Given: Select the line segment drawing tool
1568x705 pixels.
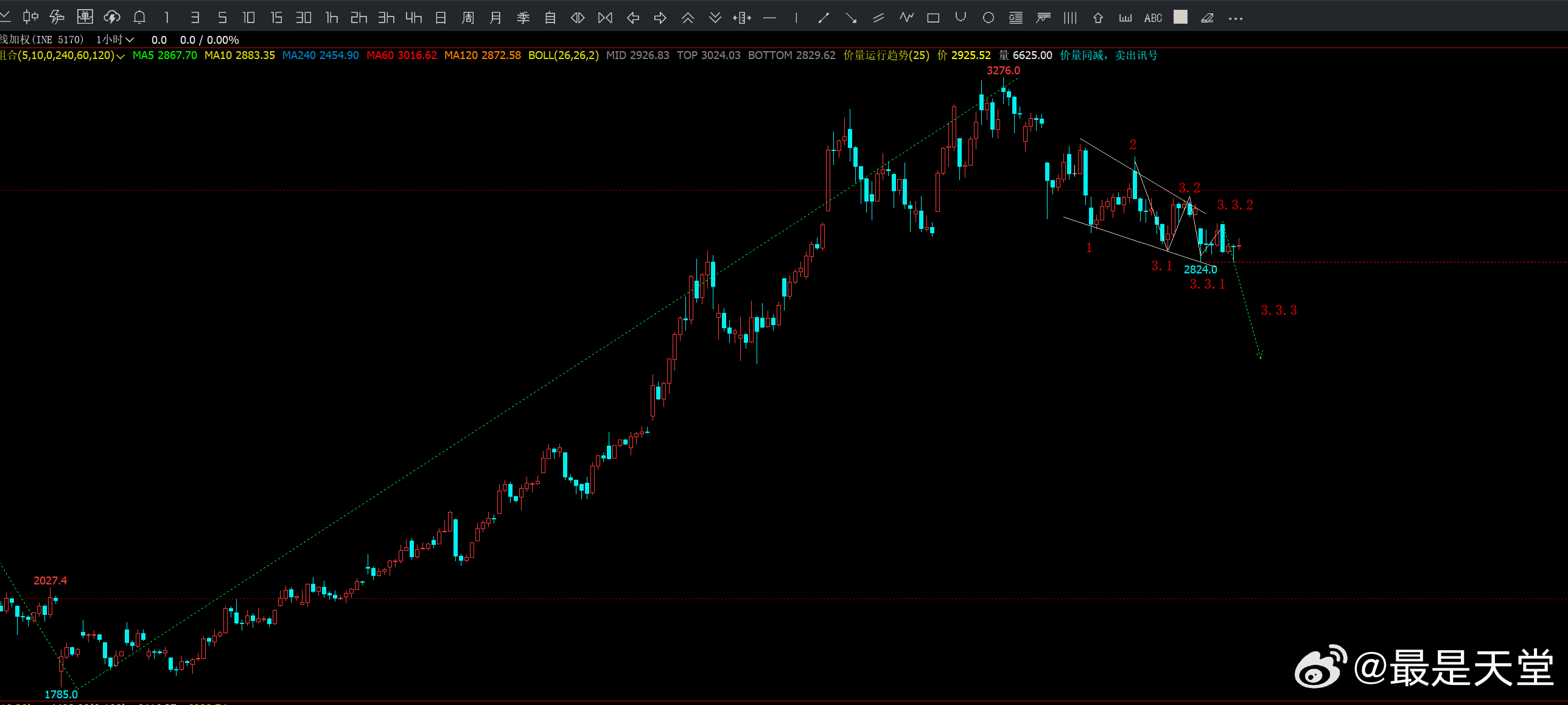Looking at the screenshot, I should coord(824,18).
